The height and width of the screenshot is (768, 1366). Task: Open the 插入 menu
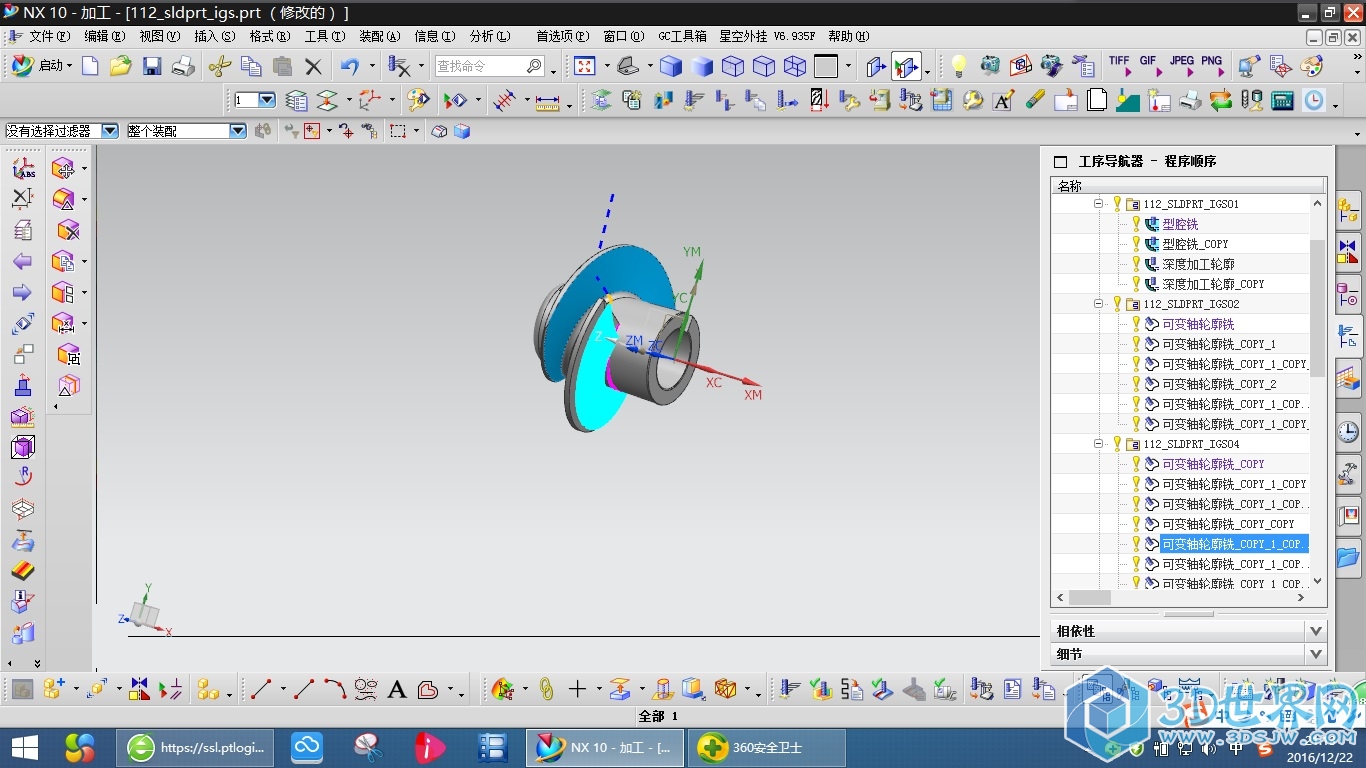click(x=215, y=36)
